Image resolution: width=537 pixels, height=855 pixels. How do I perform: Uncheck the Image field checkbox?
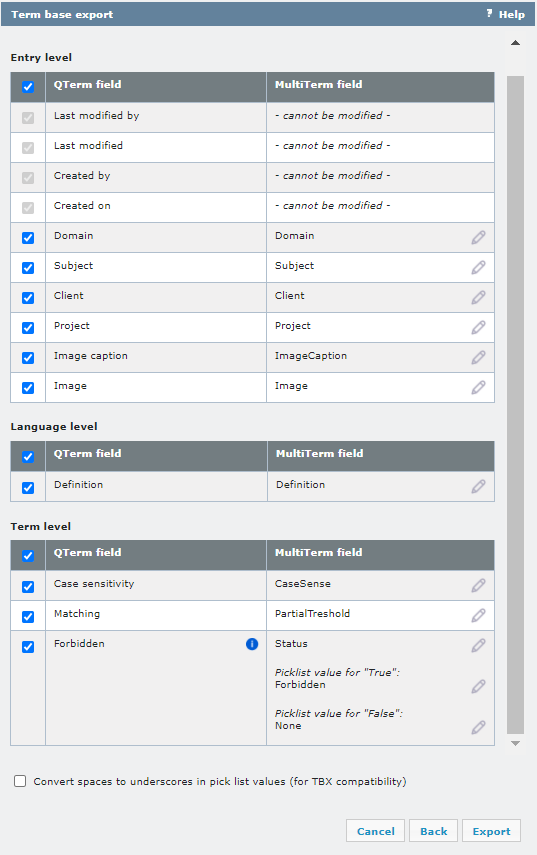click(x=28, y=388)
